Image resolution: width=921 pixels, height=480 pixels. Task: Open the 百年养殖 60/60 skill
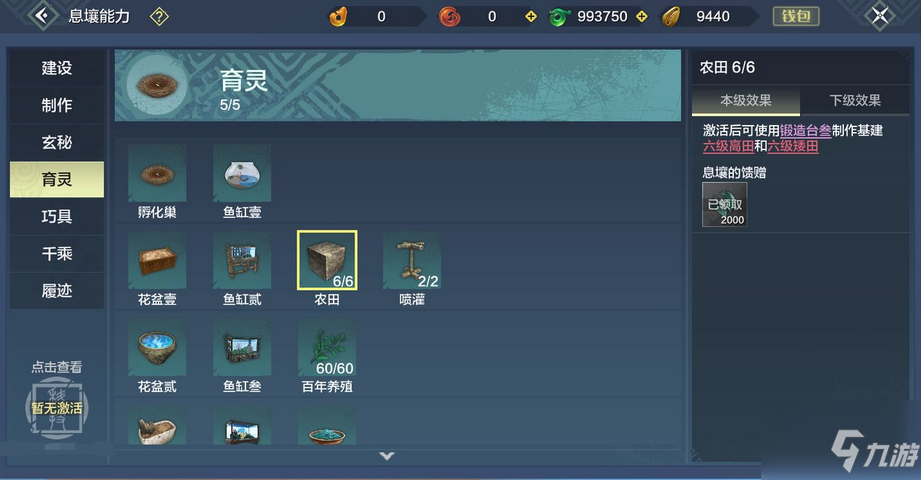327,347
